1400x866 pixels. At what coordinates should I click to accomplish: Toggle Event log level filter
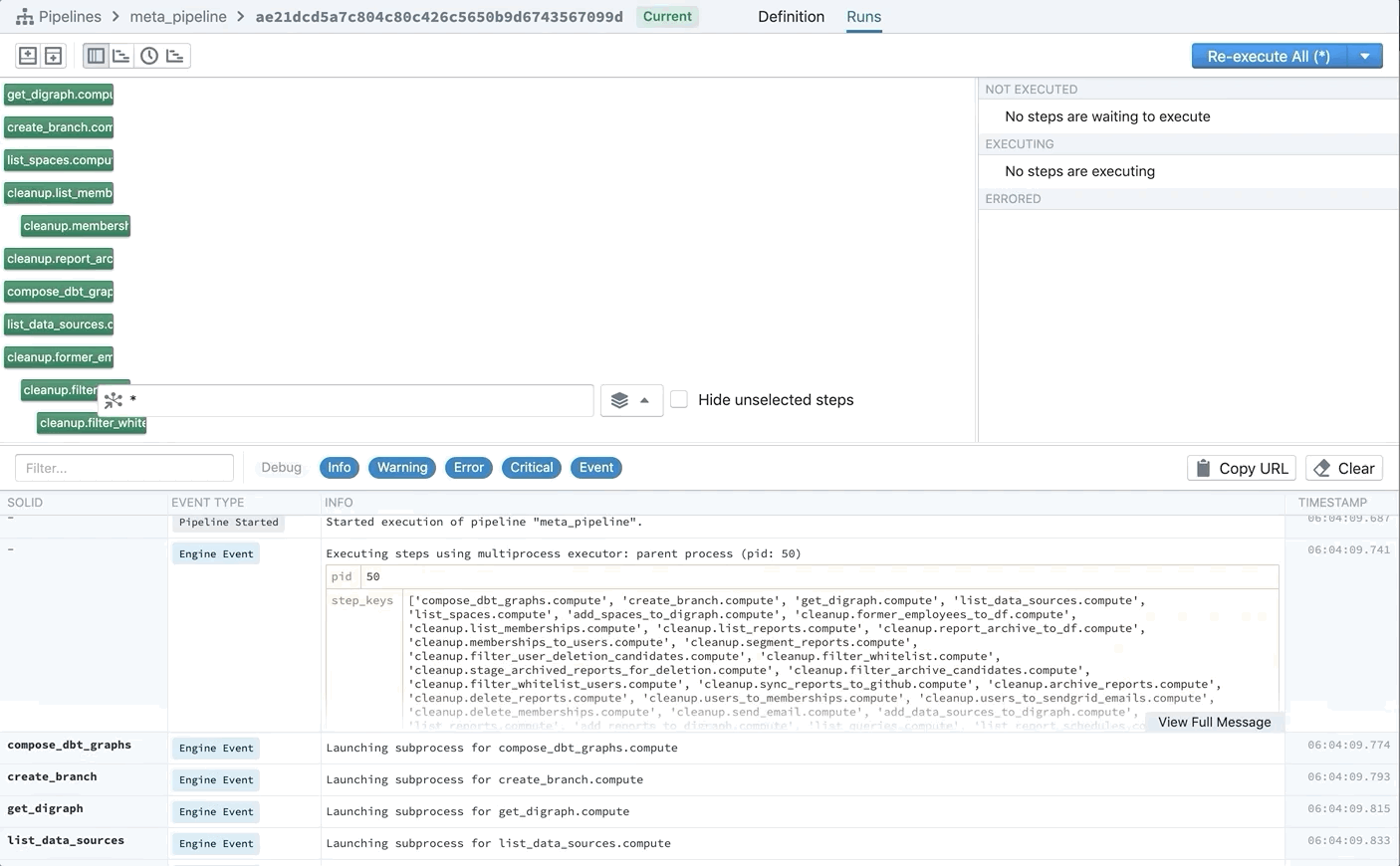[x=596, y=468]
